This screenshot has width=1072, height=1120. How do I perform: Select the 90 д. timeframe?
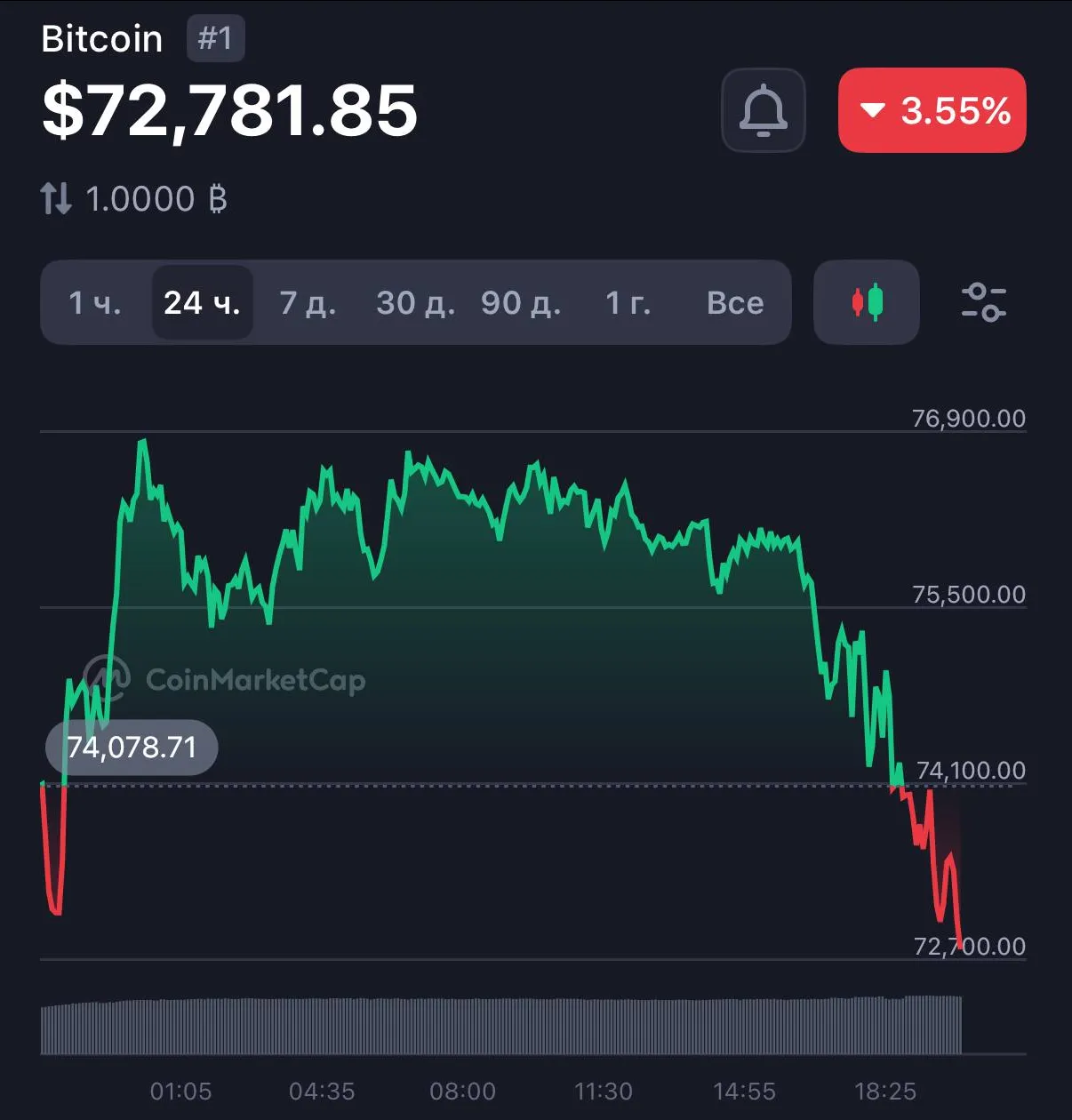point(521,303)
